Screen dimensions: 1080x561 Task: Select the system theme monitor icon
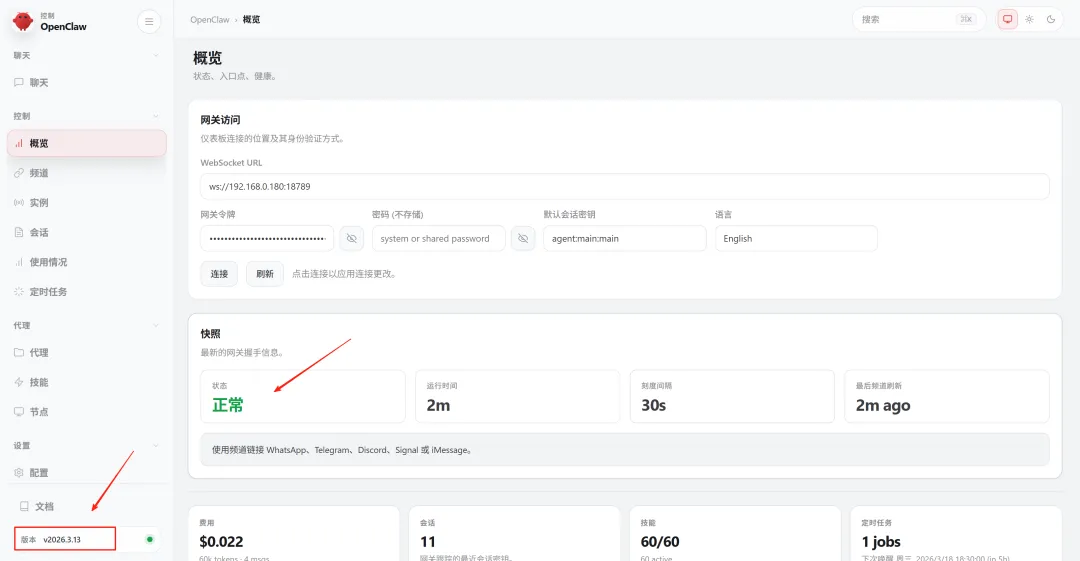click(x=1008, y=19)
